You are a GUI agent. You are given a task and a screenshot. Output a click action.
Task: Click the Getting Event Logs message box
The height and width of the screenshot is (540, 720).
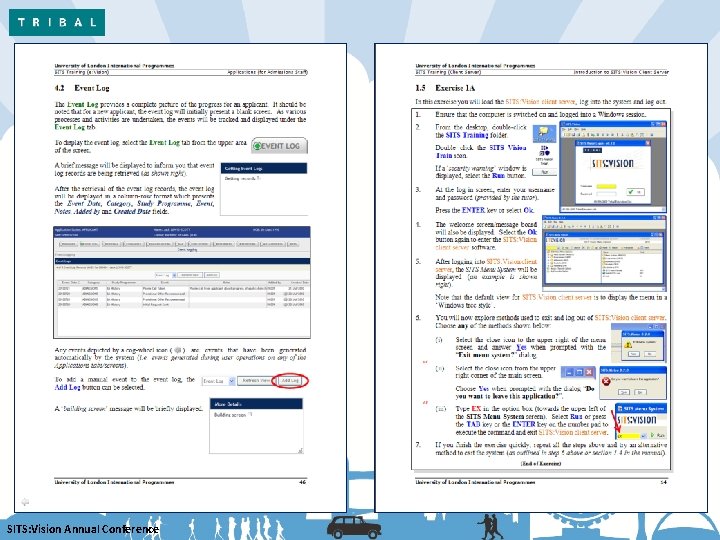point(264,189)
